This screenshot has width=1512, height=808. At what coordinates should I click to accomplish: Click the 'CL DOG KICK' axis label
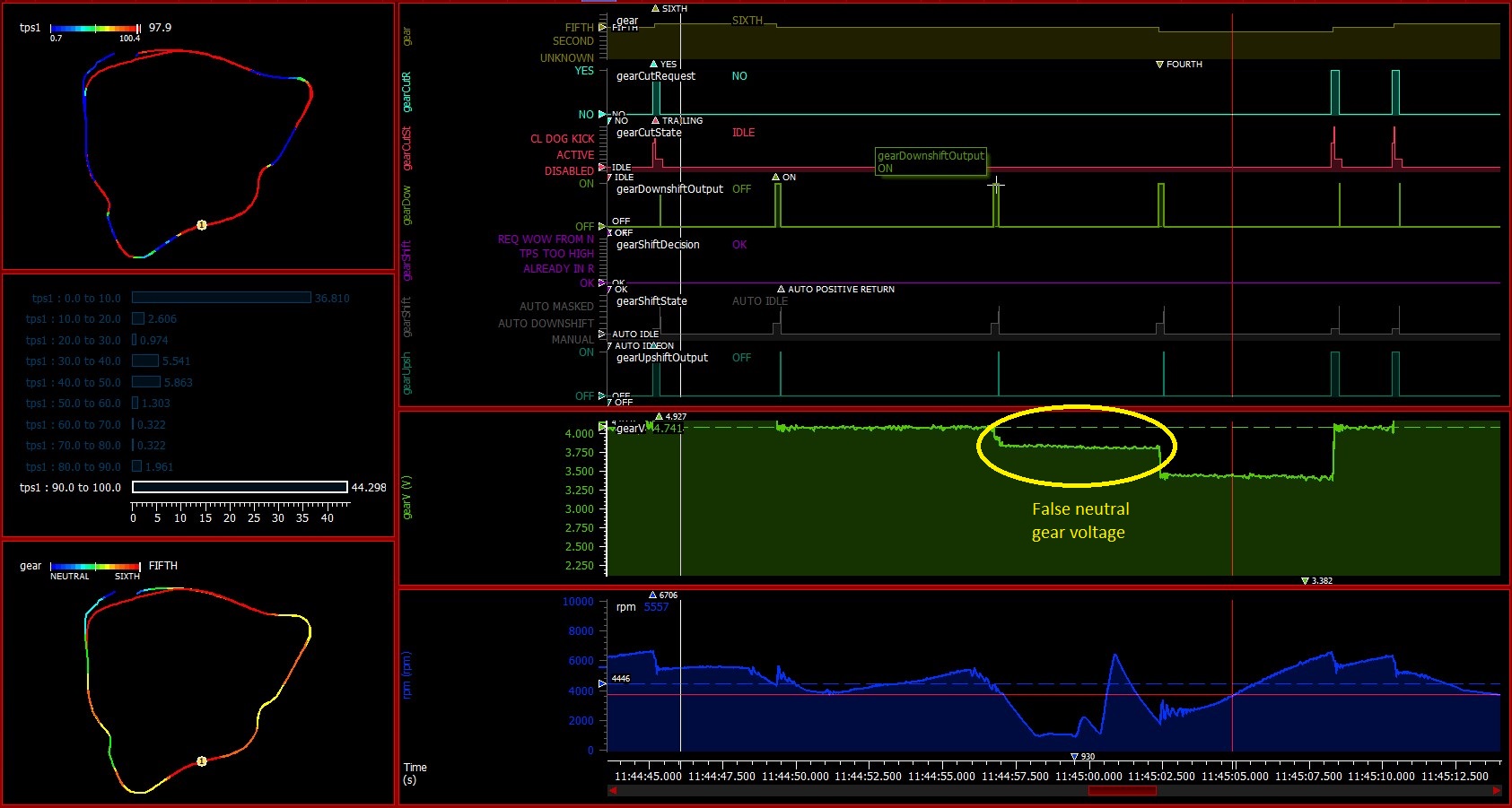point(562,139)
